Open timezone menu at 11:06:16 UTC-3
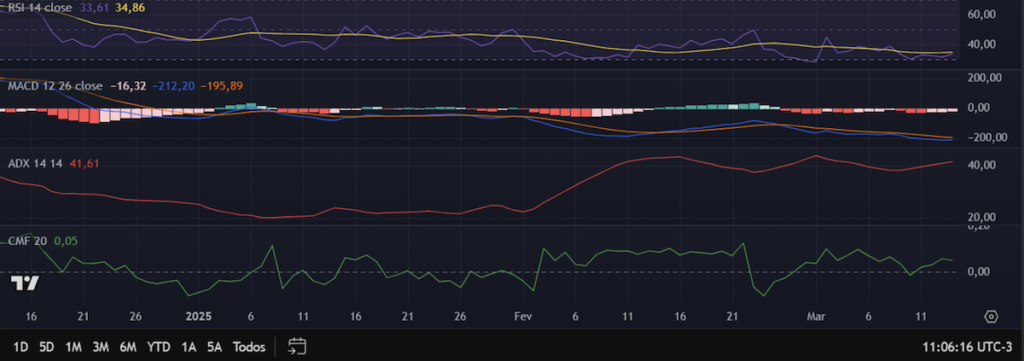This screenshot has width=1024, height=361. click(968, 347)
